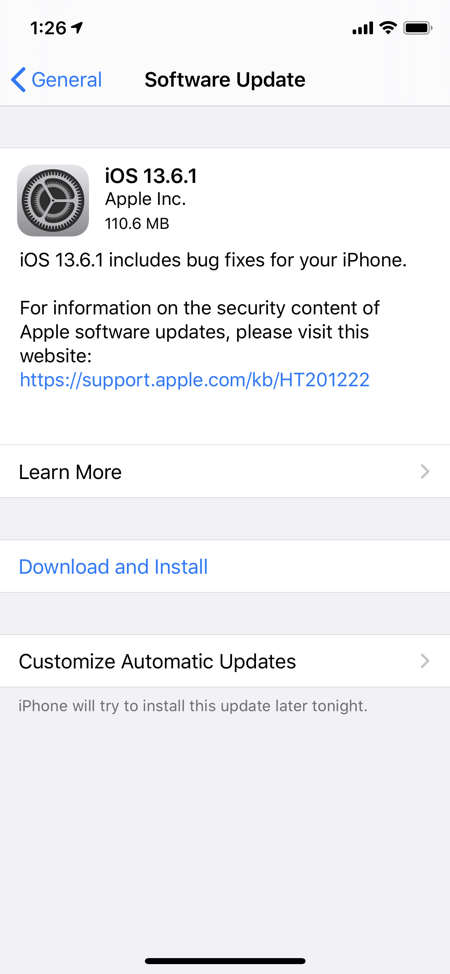Image resolution: width=450 pixels, height=974 pixels.
Task: Tap the cellular signal bars icon
Action: (x=362, y=29)
